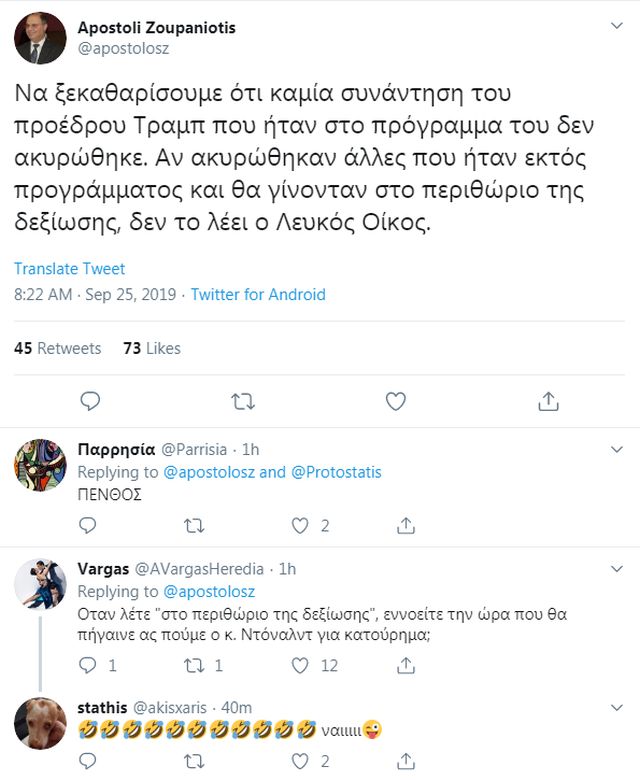This screenshot has height=781, width=640.
Task: Share the main tweet by @apostolosz
Action: pos(548,402)
